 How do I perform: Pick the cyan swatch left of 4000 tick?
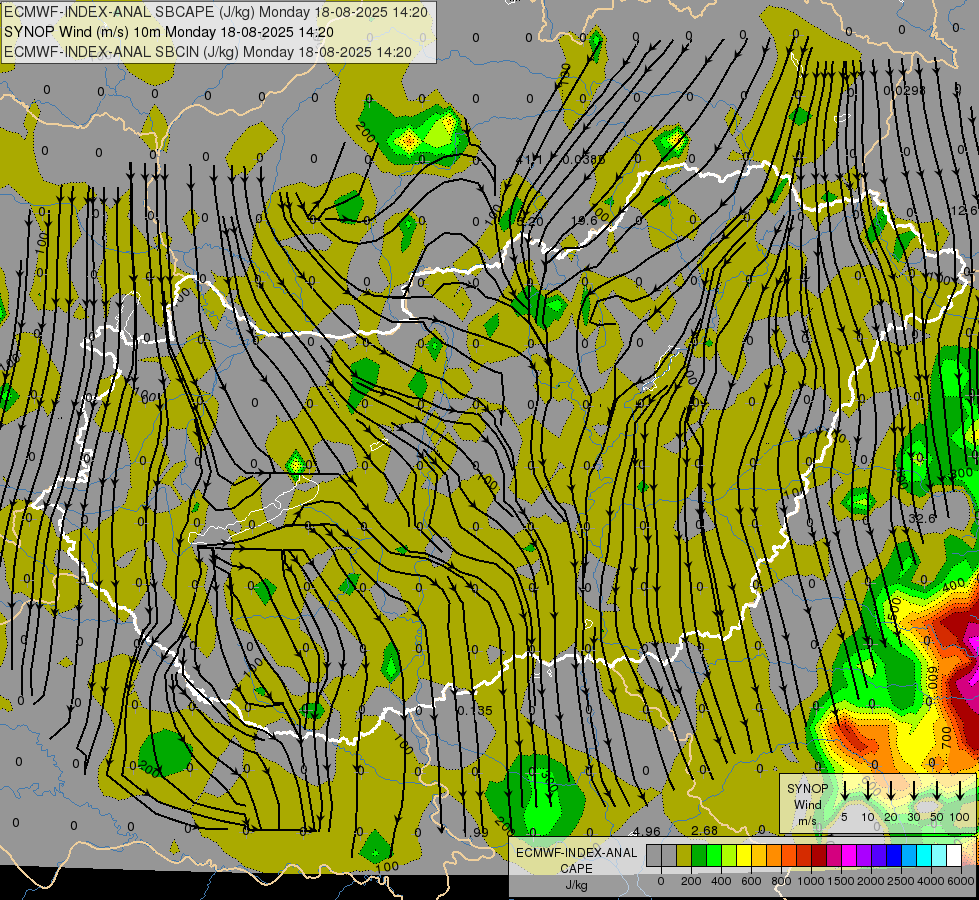(923, 856)
